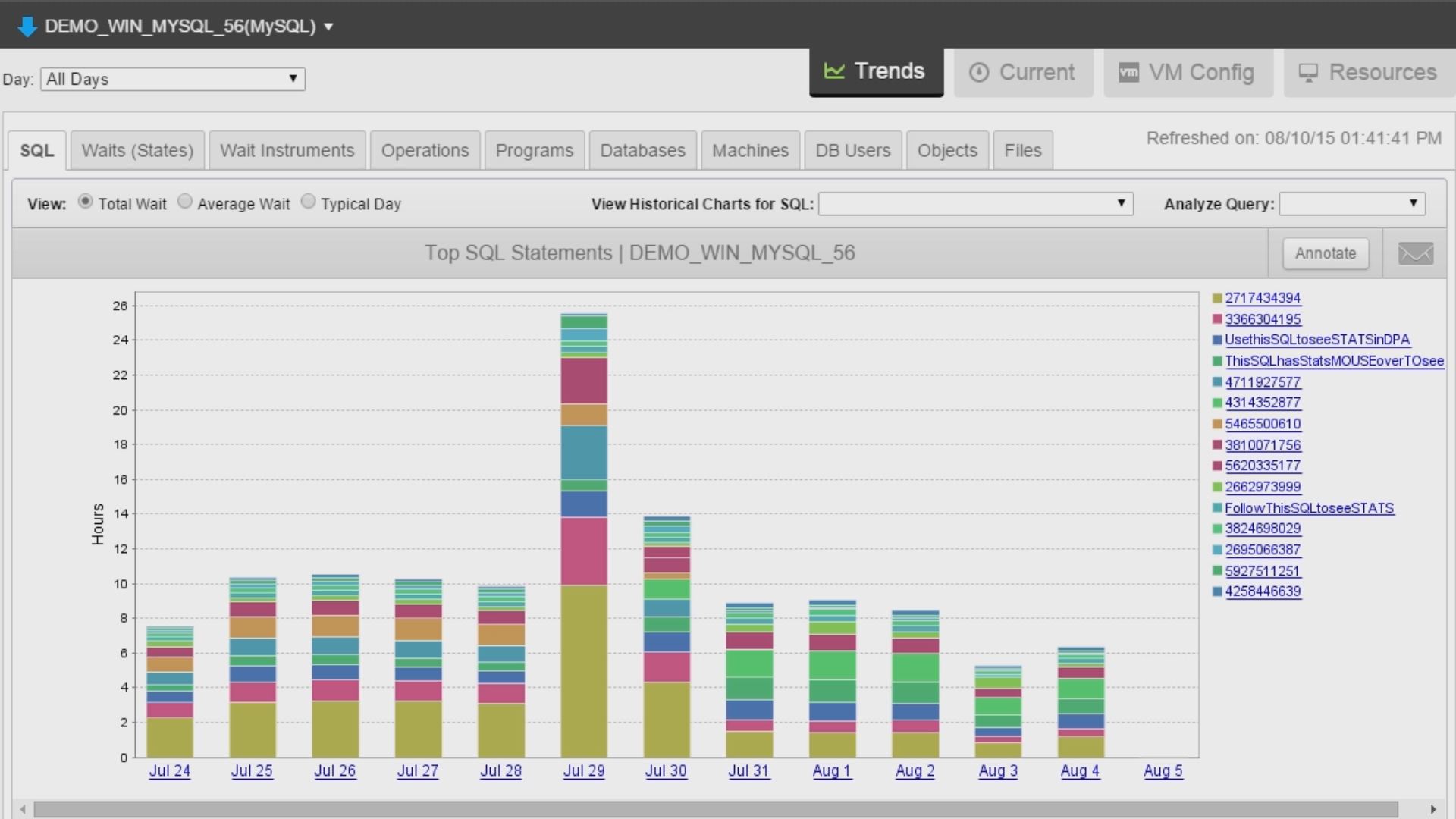Click the blue download arrow beside the instance name

(x=27, y=25)
